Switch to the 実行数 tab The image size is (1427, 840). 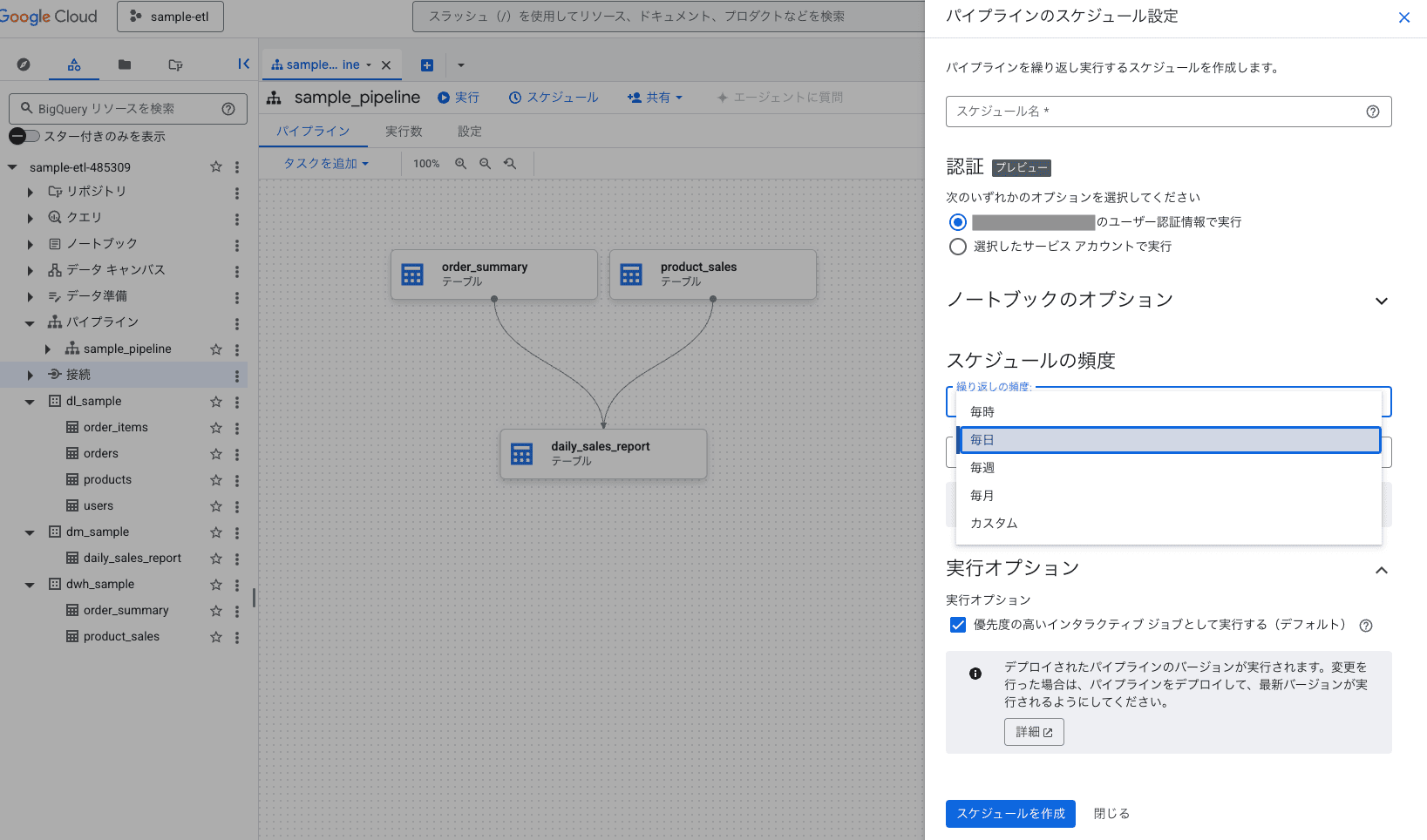click(404, 131)
